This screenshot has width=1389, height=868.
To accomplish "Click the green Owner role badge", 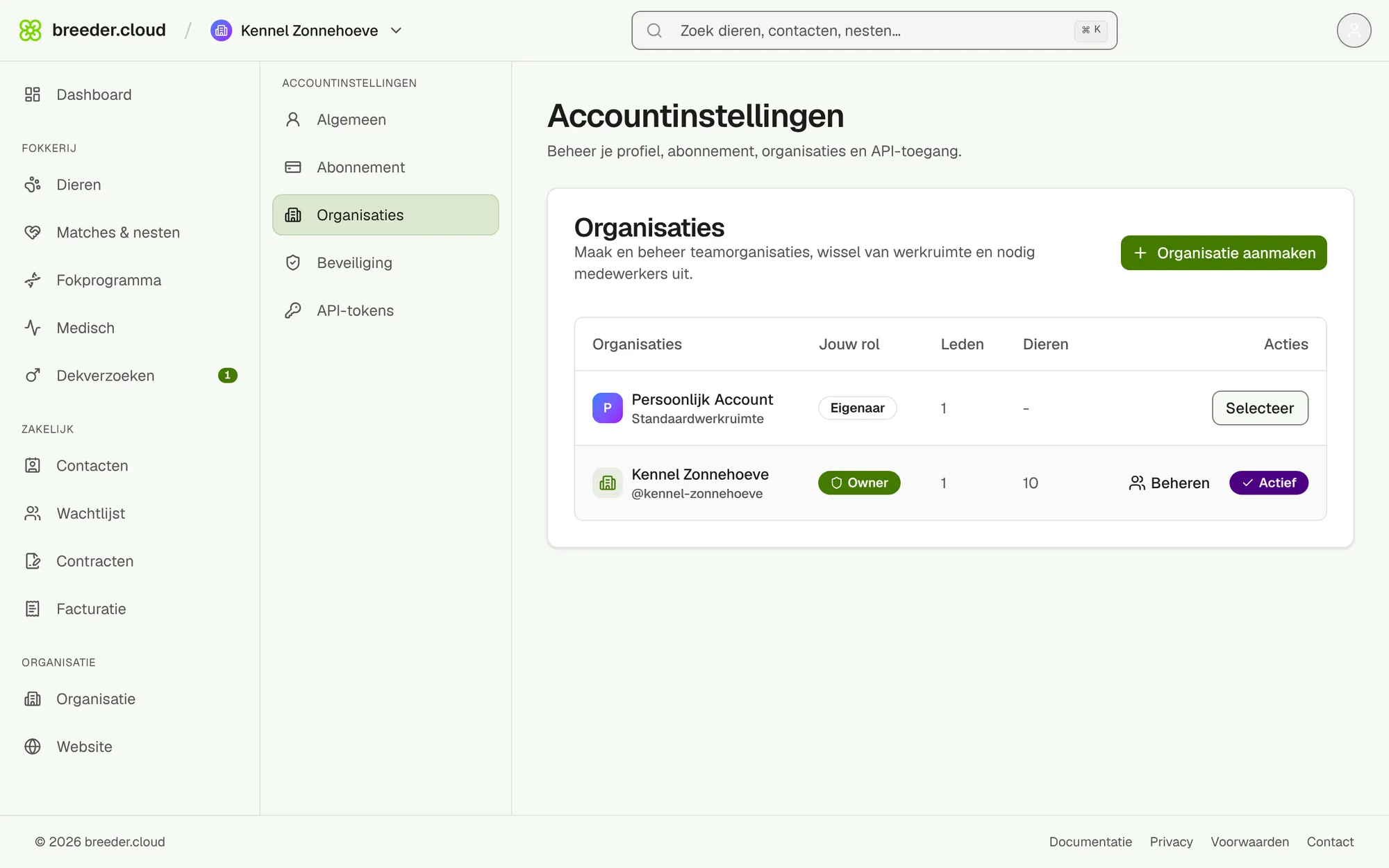I will tap(859, 483).
